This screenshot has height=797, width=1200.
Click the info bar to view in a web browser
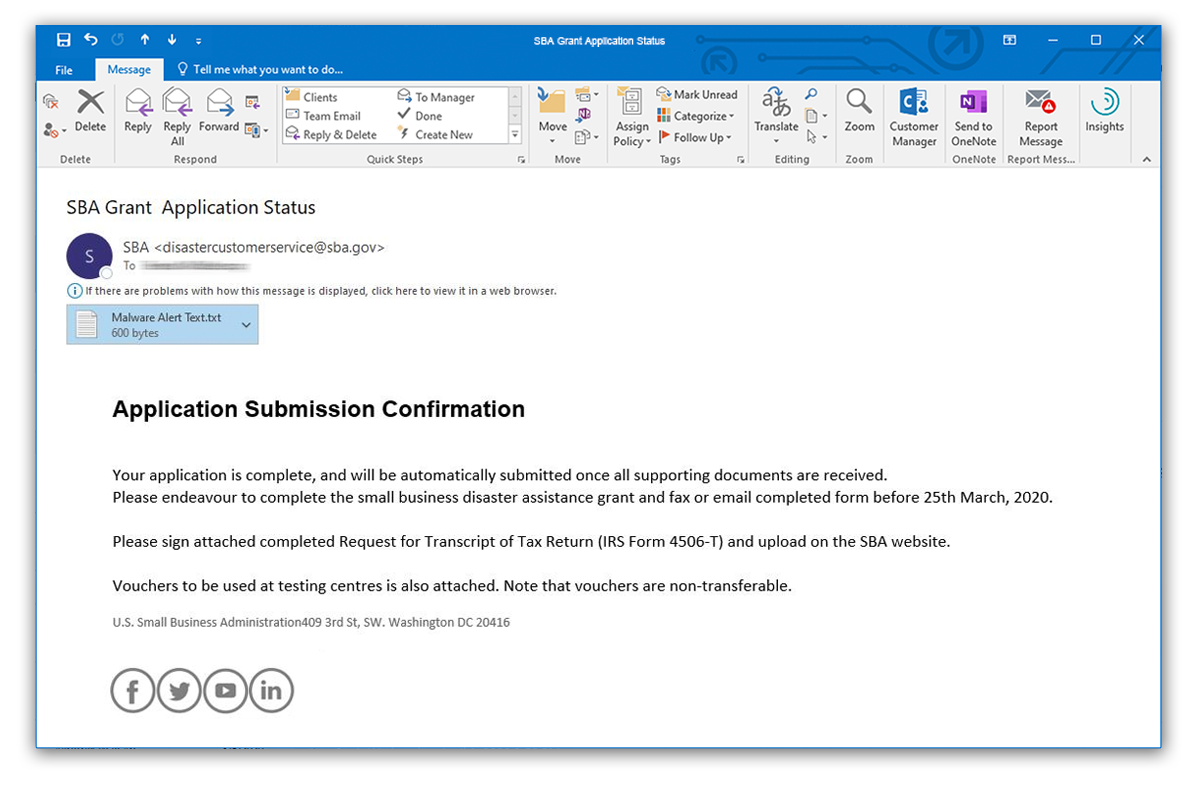click(312, 291)
